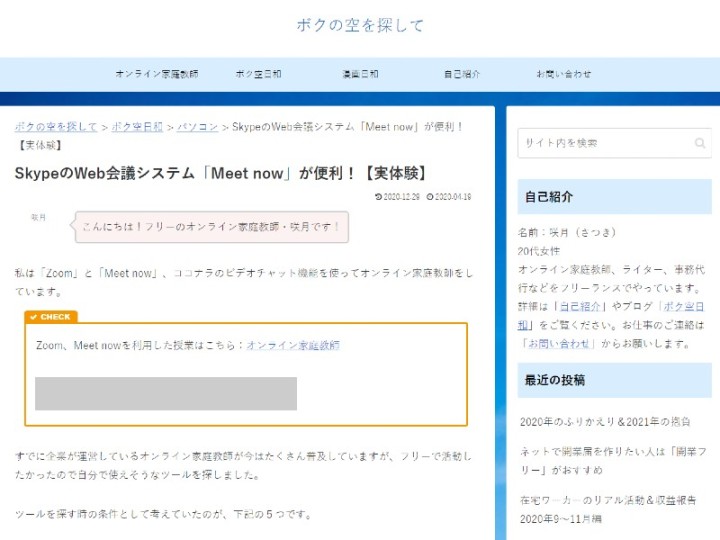This screenshot has width=720, height=540.
Task: Follow the ボク空日和 breadcrumb link
Action: 137,127
